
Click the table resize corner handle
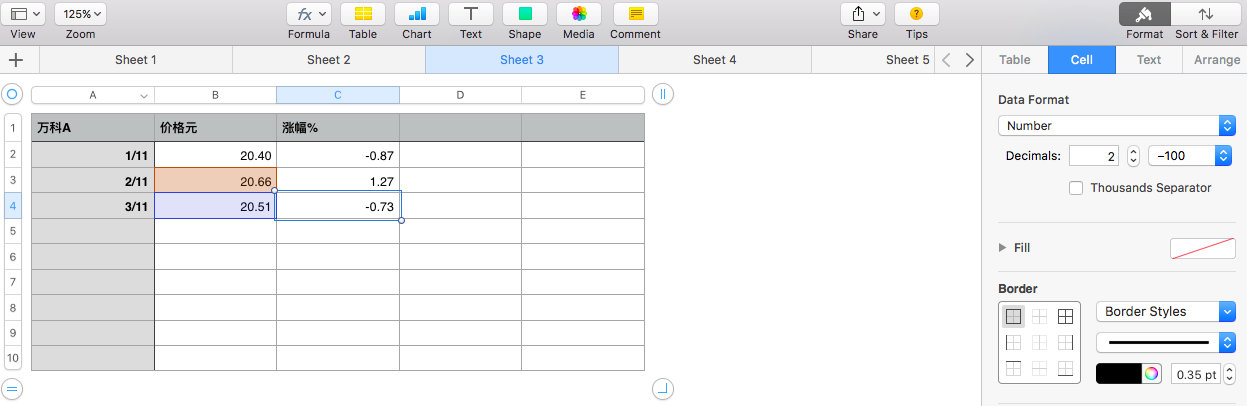click(663, 388)
